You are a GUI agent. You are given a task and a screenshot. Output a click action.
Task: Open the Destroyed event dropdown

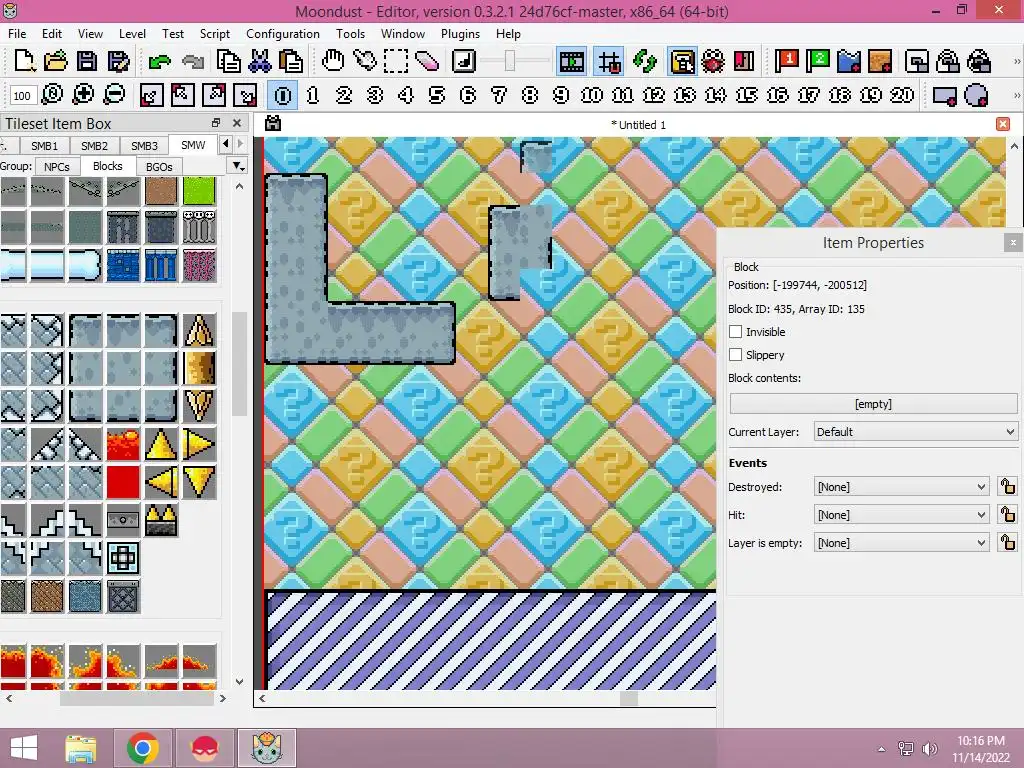pyautogui.click(x=902, y=487)
